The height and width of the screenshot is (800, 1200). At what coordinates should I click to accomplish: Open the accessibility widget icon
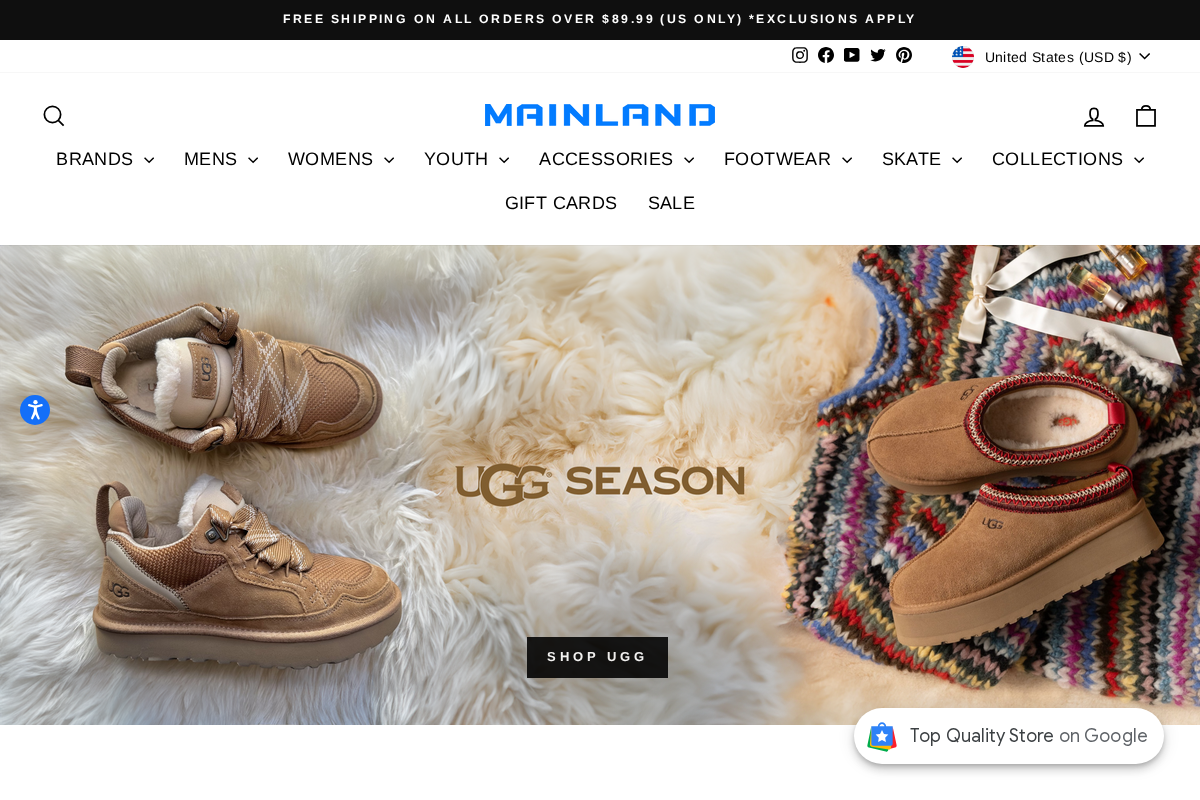point(35,410)
